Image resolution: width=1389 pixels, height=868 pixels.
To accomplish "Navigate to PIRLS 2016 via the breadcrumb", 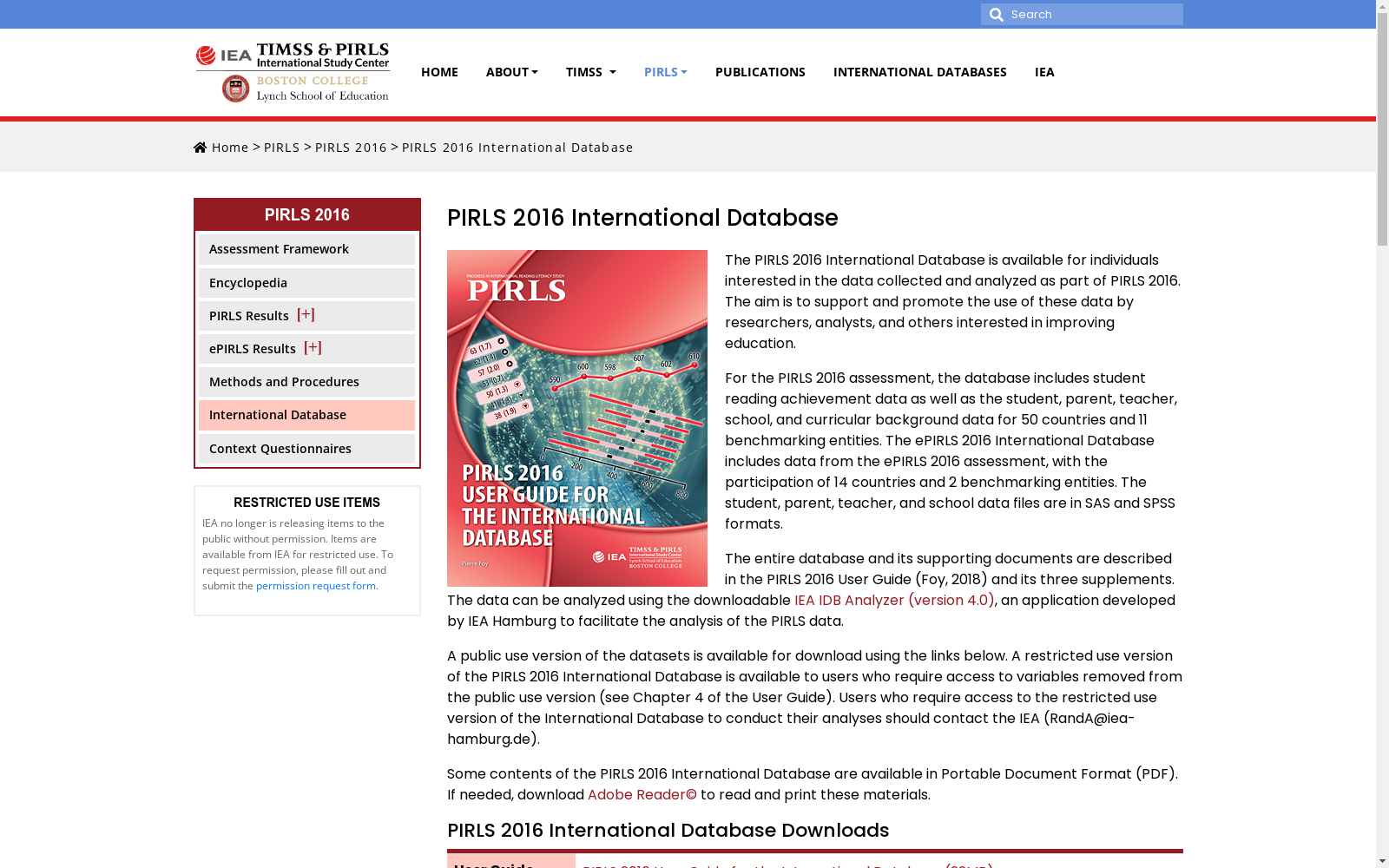I will click(351, 147).
